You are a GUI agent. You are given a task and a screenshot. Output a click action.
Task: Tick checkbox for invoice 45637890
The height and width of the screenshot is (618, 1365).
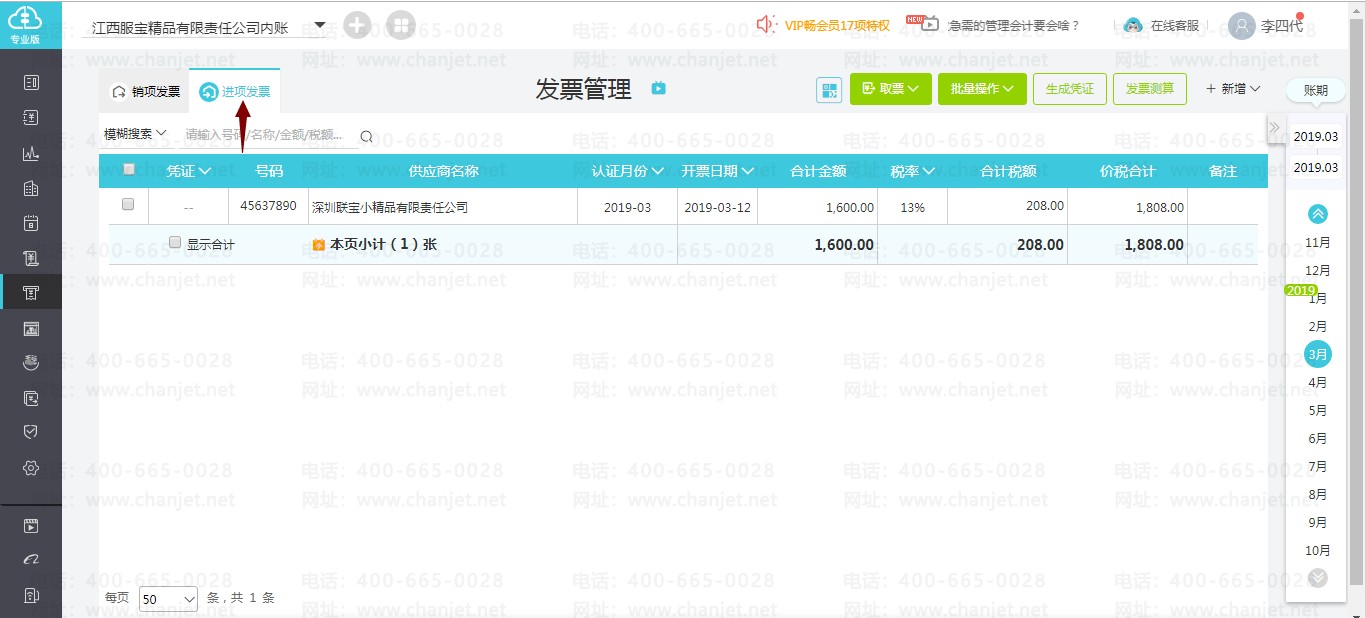(128, 204)
